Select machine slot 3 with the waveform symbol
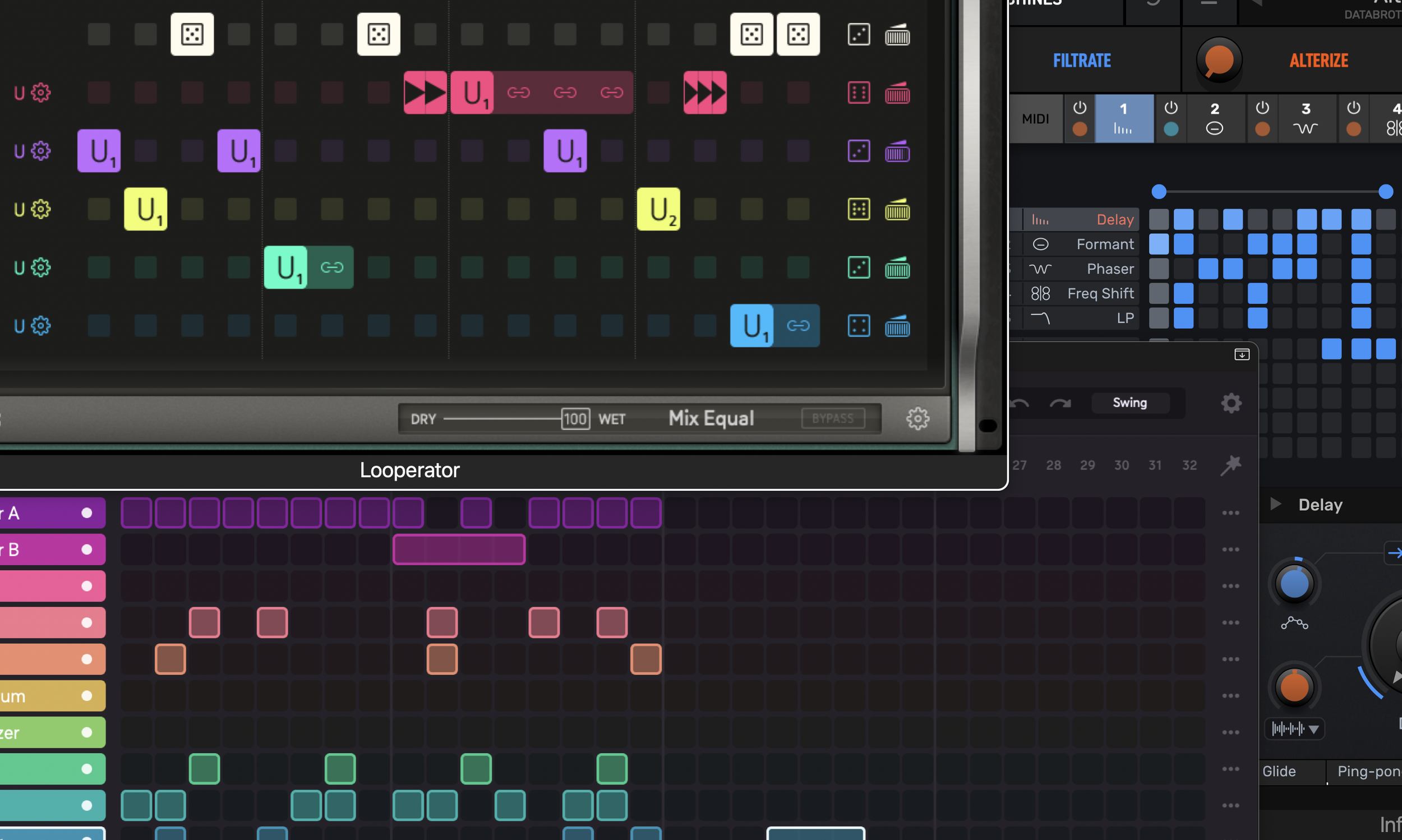 click(1306, 119)
